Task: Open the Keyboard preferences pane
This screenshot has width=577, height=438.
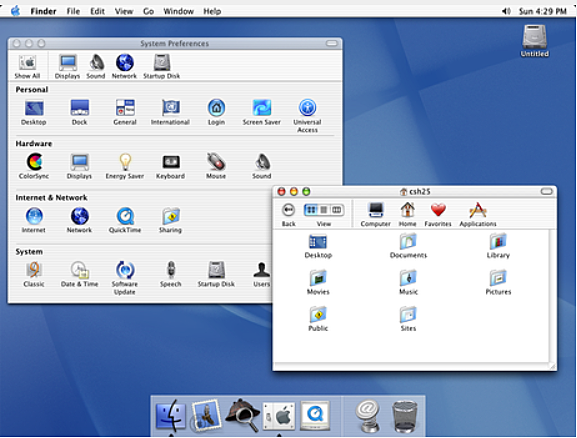Action: (170, 166)
